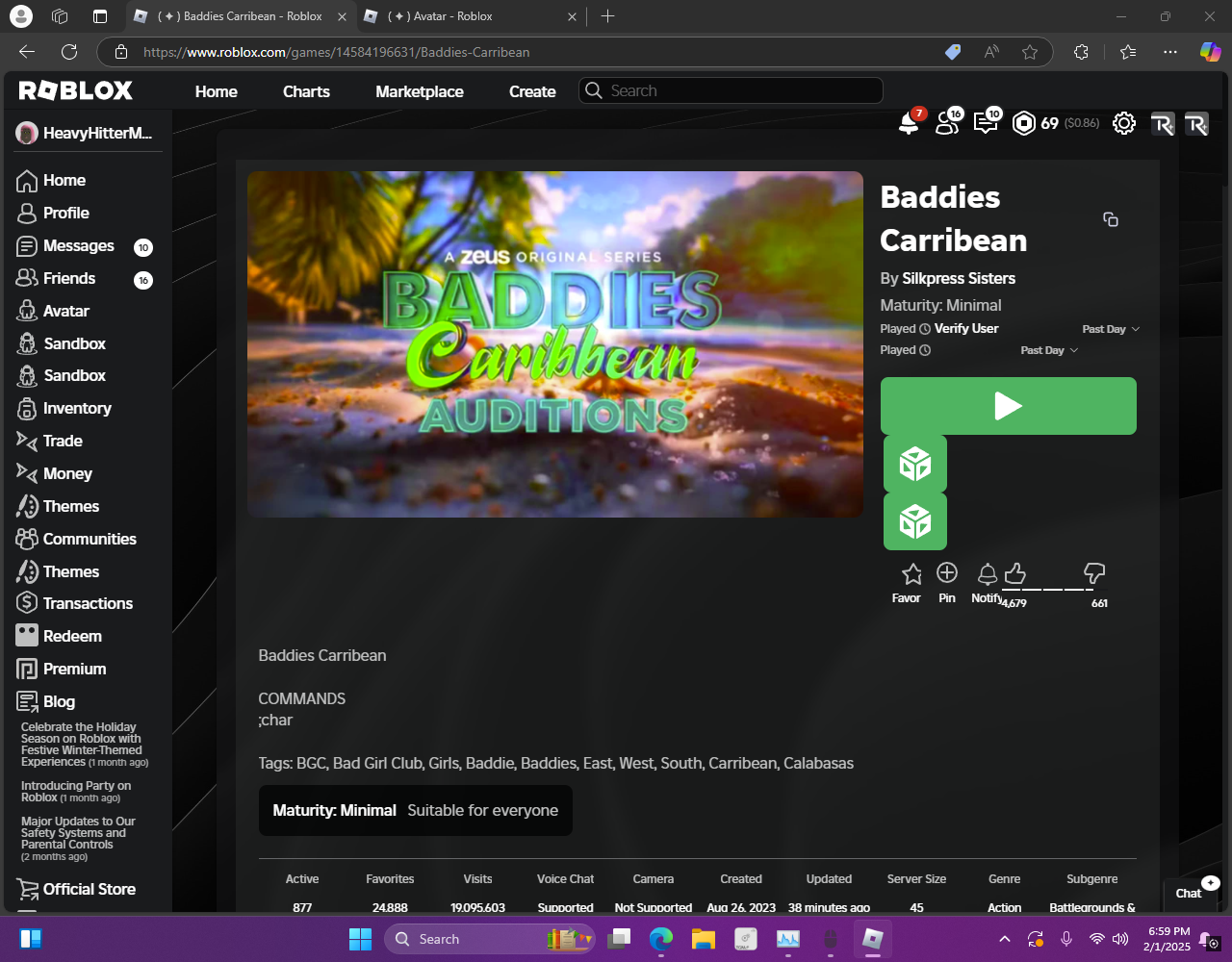Open the Roblox settings gear
Screen dimensions: 1232x962
(x=1124, y=123)
